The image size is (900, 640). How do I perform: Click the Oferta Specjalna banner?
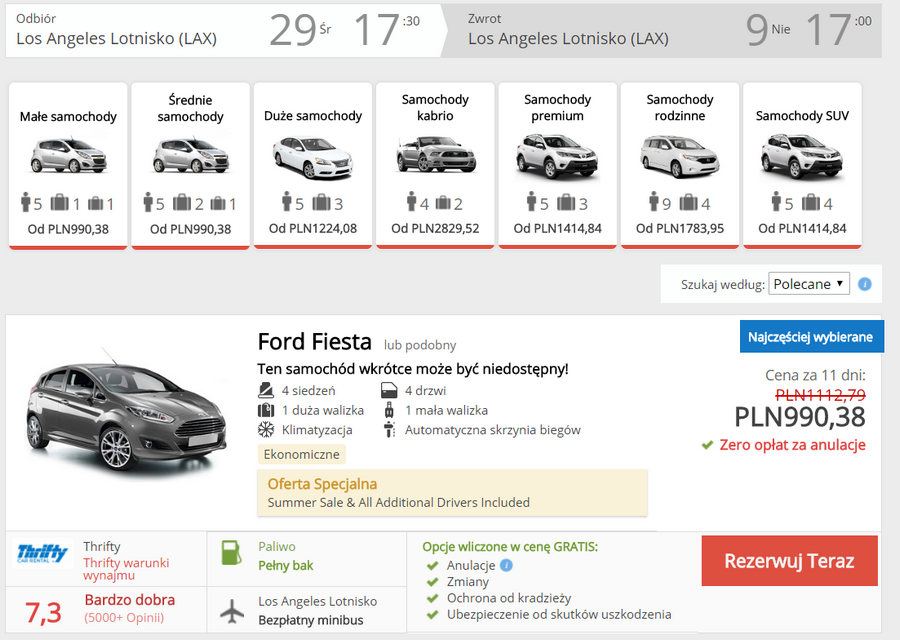[452, 492]
